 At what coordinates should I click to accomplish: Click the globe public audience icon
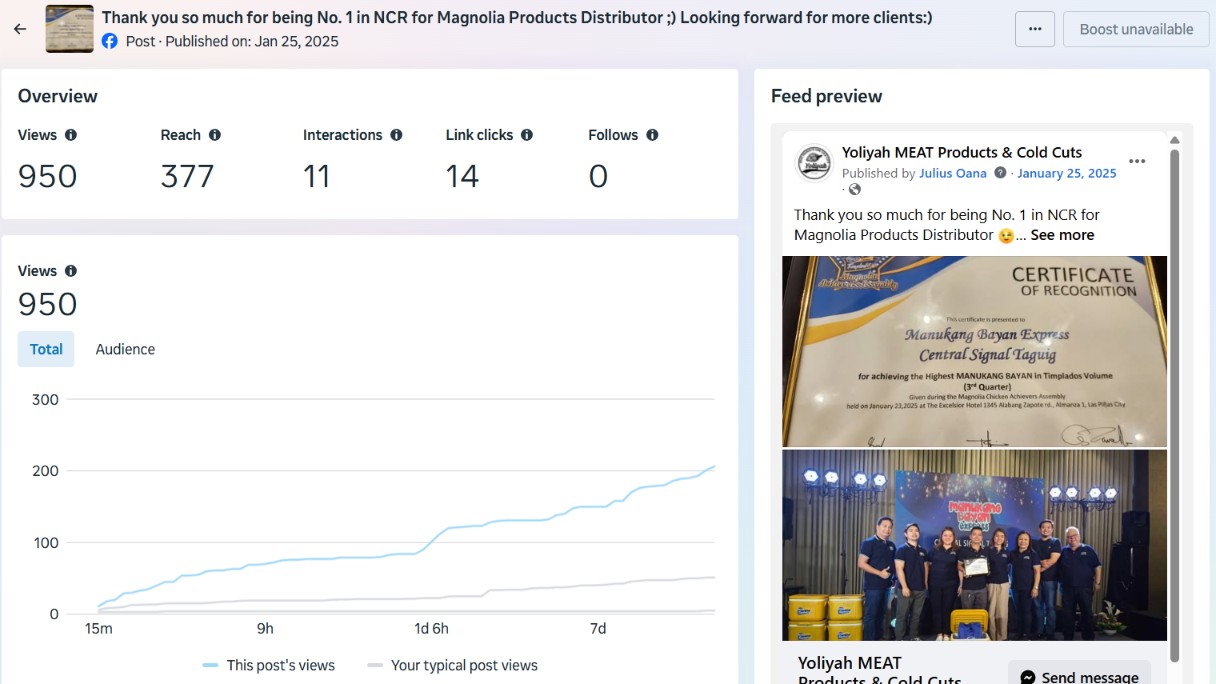click(x=855, y=189)
